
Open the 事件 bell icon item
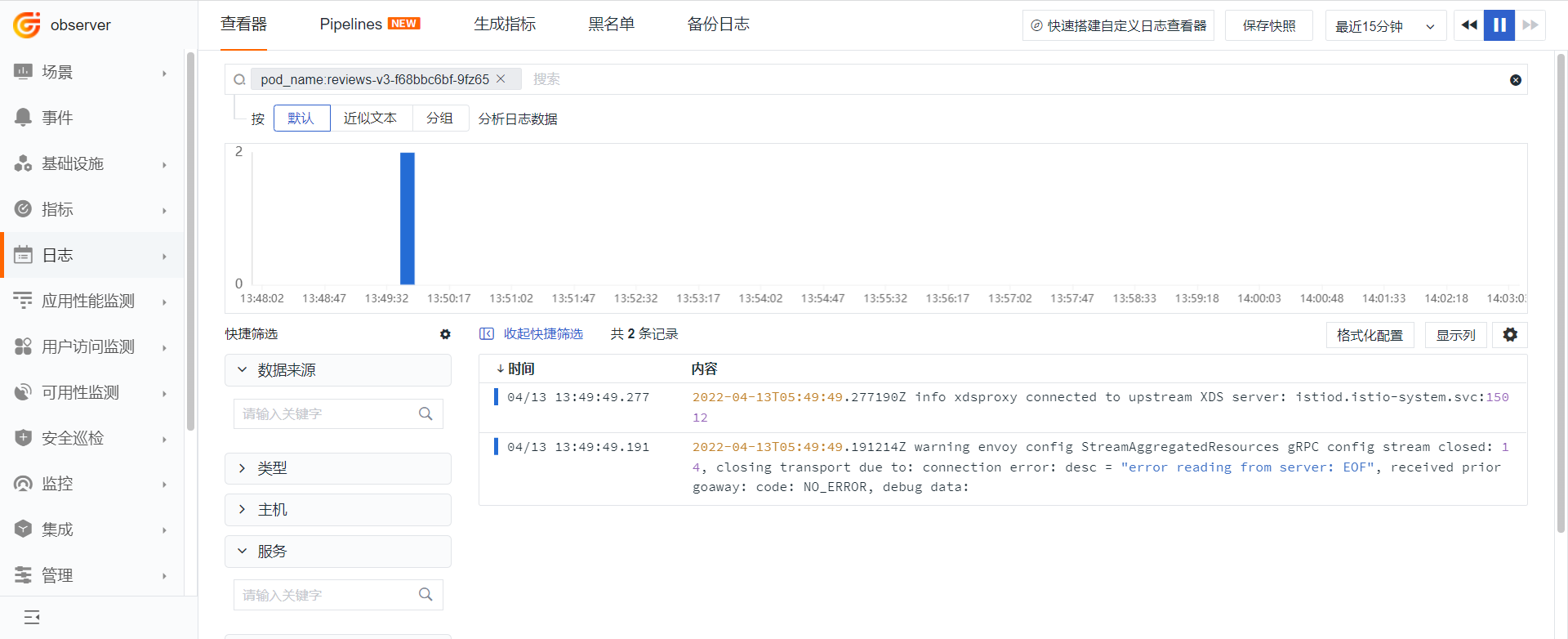click(x=23, y=118)
